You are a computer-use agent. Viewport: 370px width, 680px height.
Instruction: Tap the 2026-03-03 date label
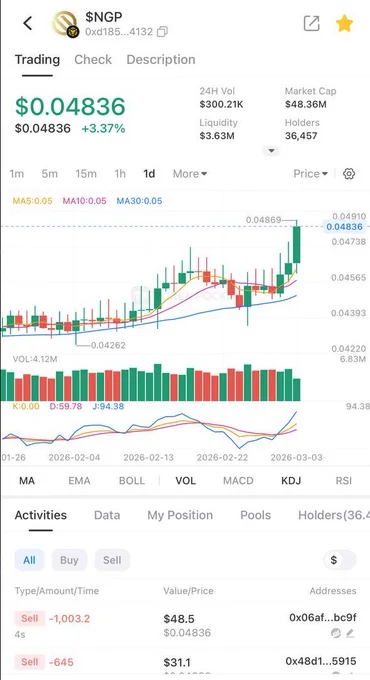click(x=296, y=458)
